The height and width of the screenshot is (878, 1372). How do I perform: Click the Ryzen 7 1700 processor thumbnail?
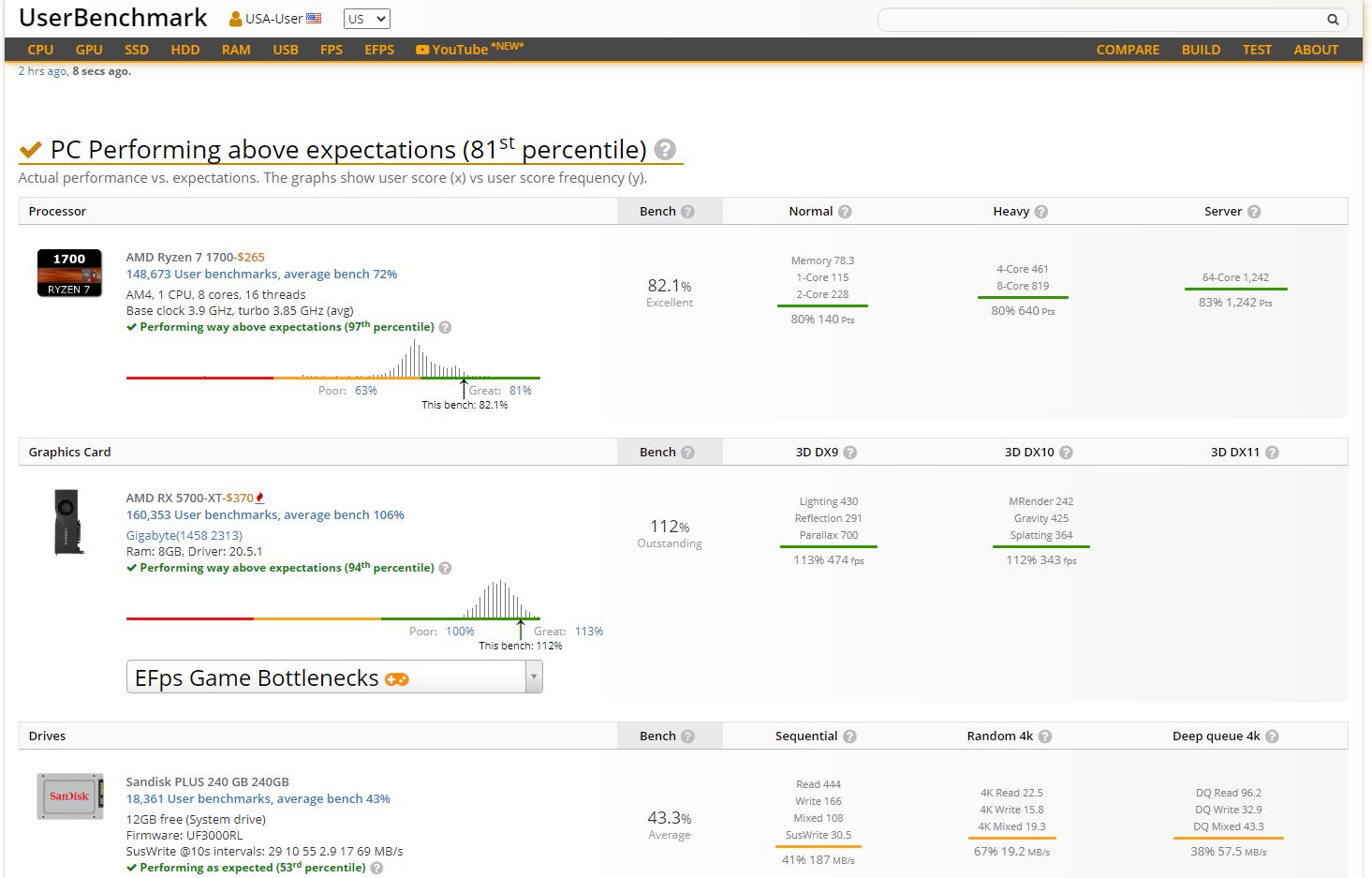point(69,273)
